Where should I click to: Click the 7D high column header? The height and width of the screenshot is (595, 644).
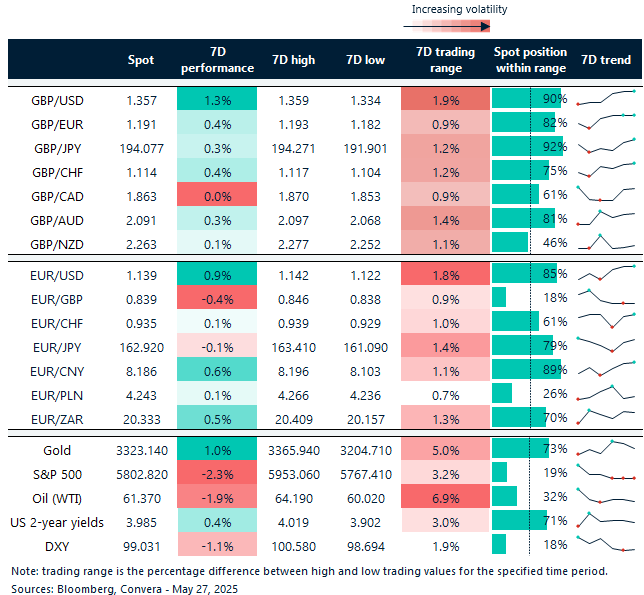(293, 60)
